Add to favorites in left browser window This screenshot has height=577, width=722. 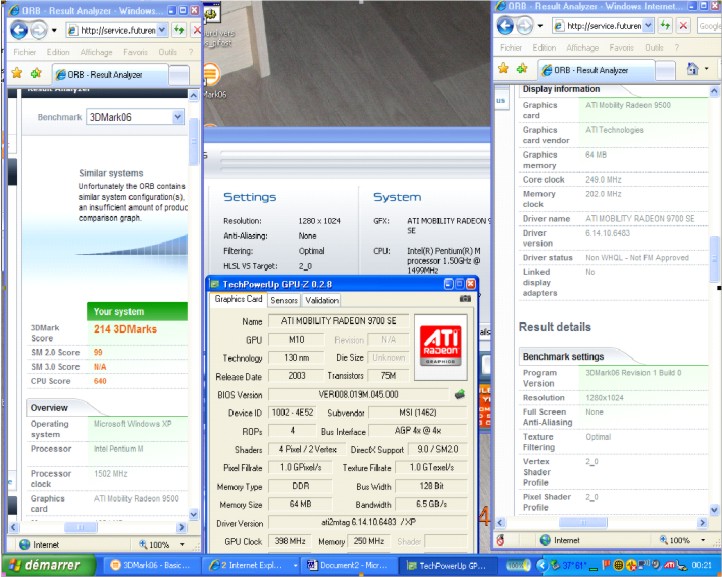36,73
